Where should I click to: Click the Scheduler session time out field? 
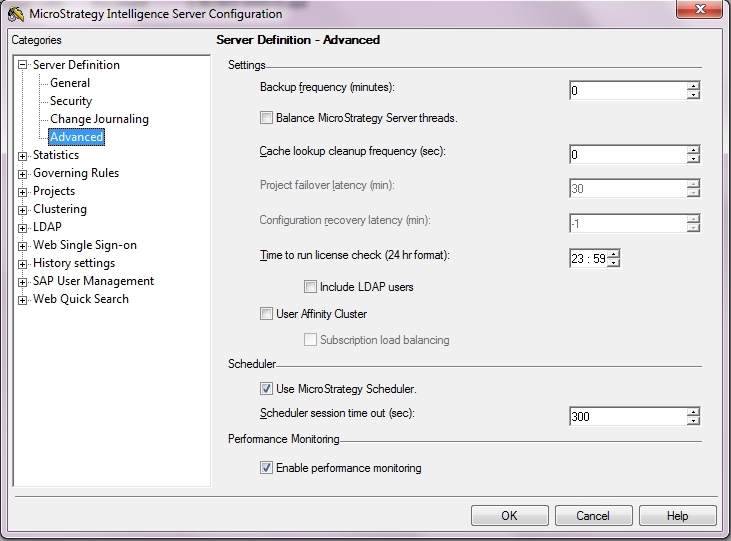(x=626, y=416)
